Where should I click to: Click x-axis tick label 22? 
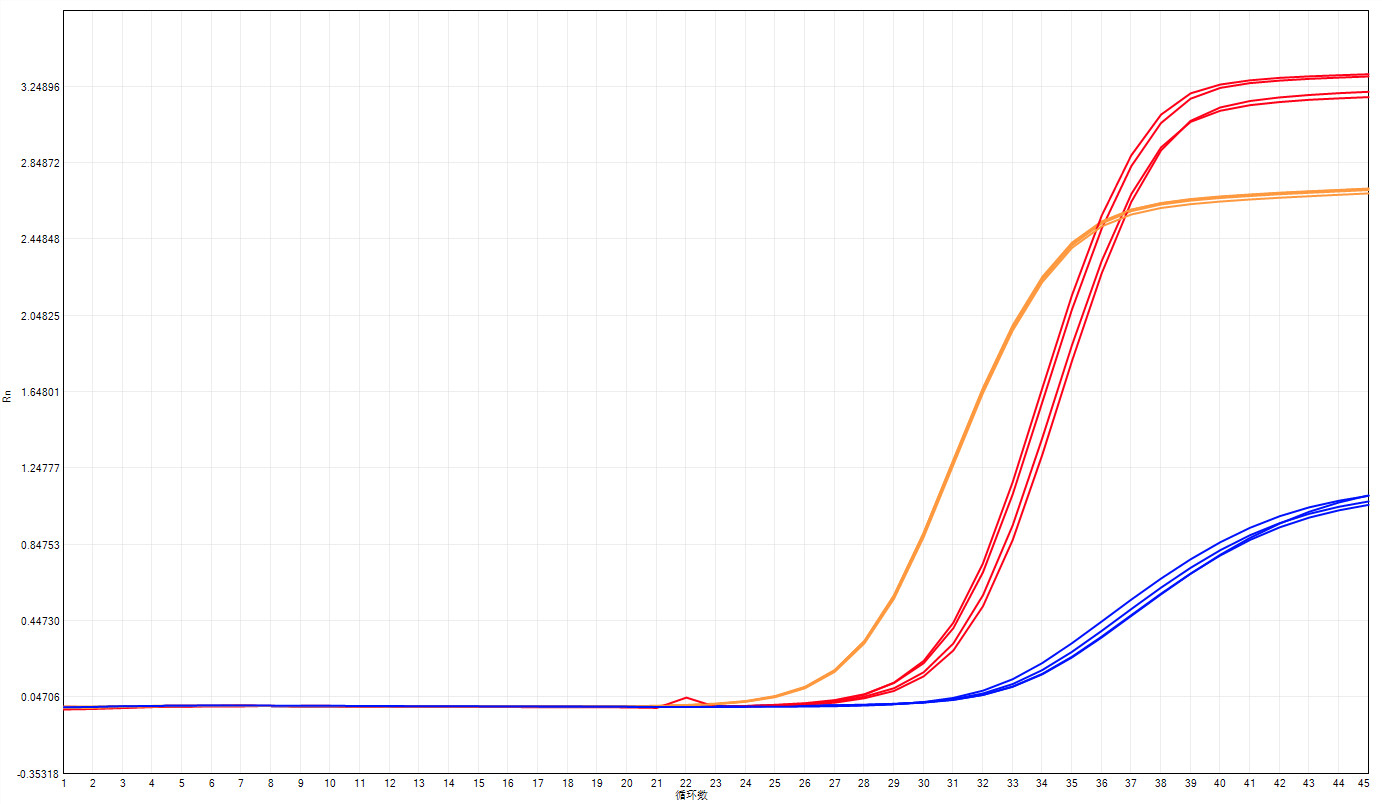coord(686,783)
